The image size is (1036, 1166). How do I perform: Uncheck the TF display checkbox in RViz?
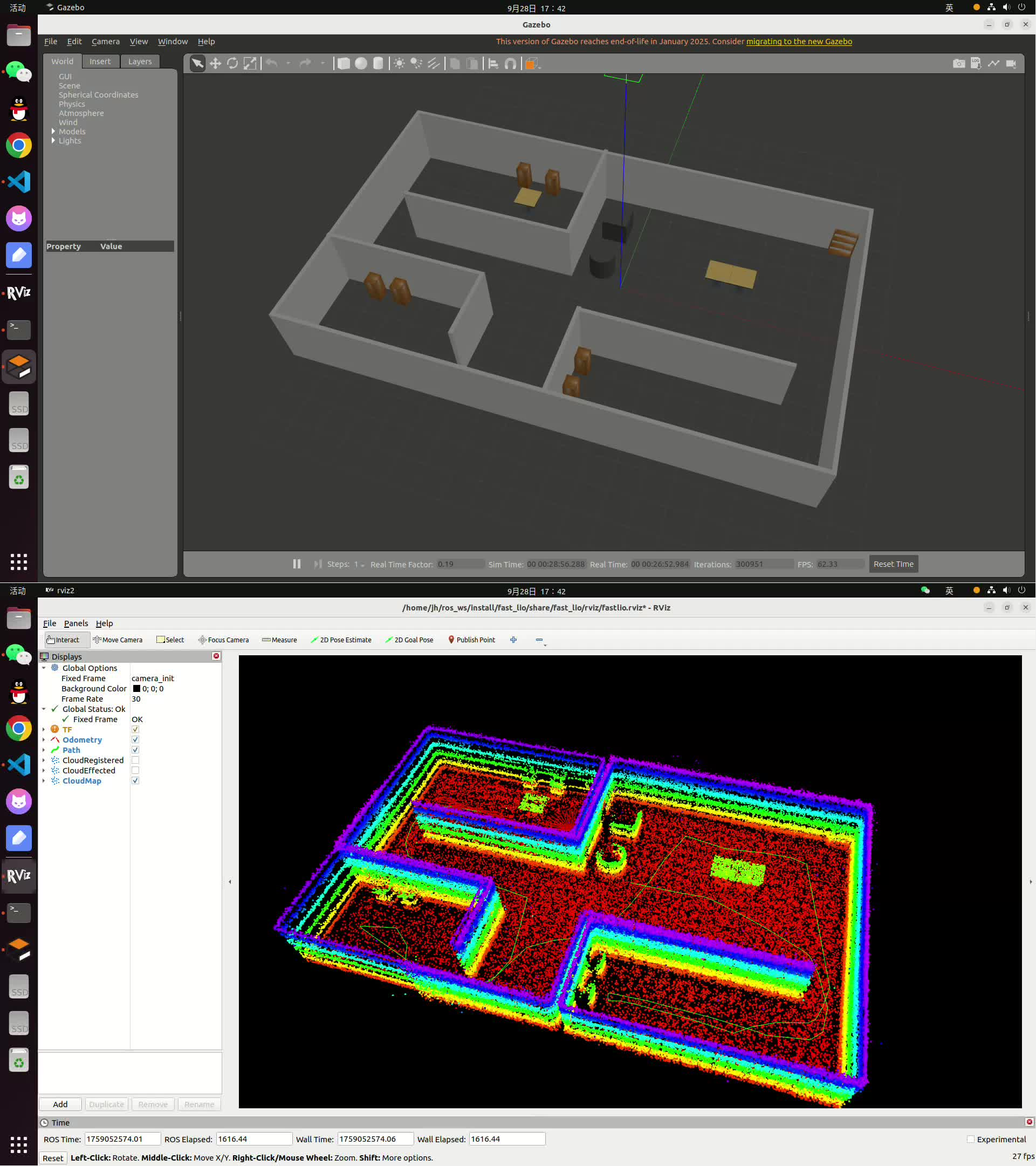tap(135, 729)
